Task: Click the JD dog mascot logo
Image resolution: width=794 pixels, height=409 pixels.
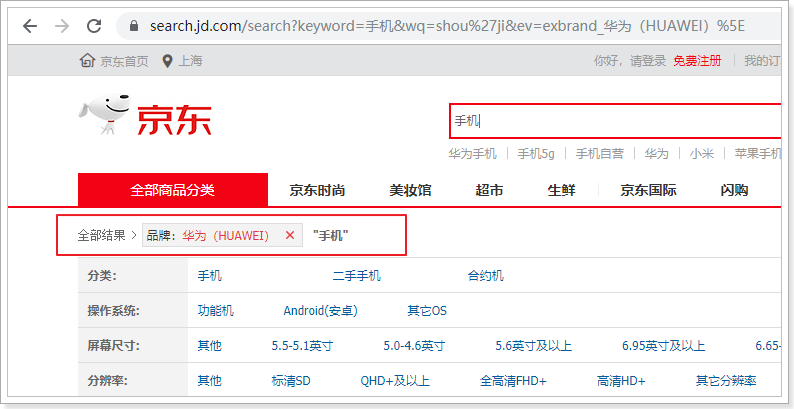Action: pyautogui.click(x=104, y=115)
